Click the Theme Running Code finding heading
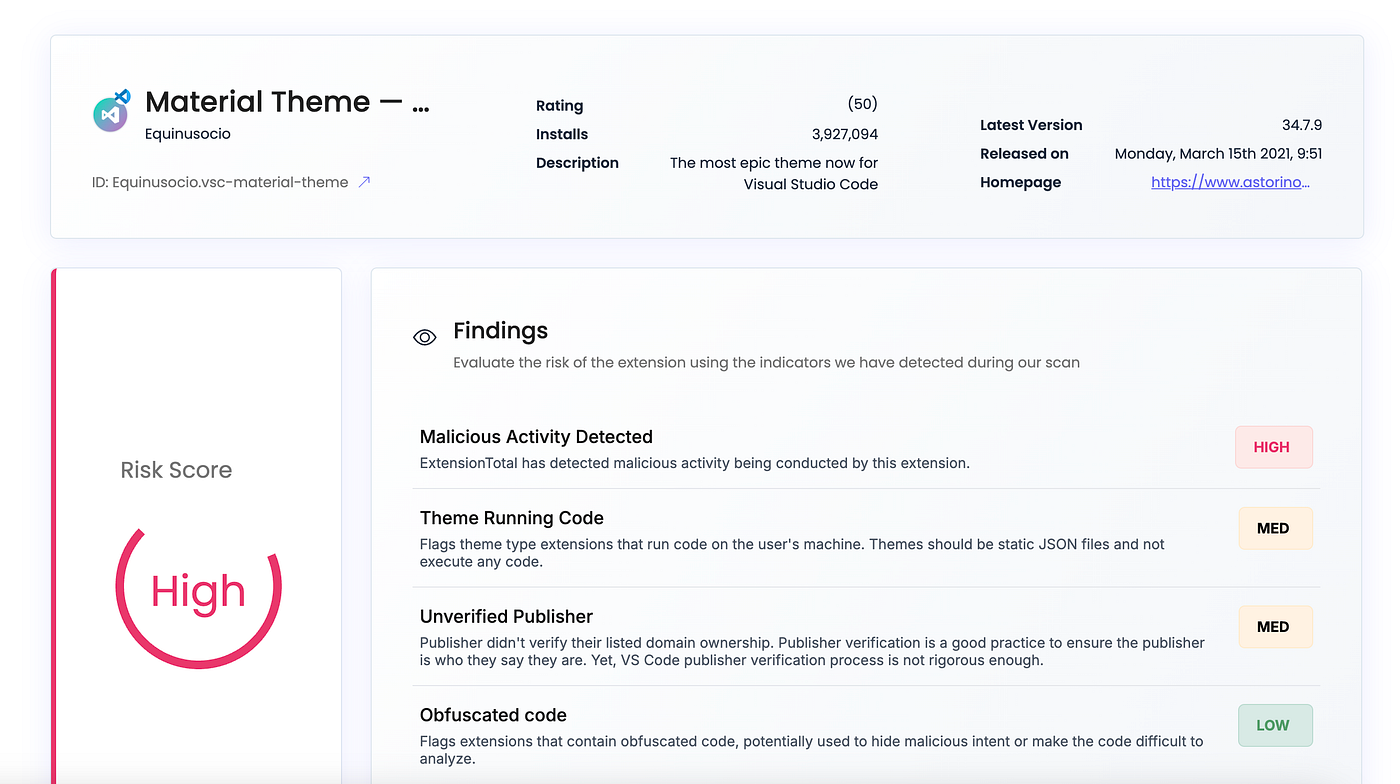The width and height of the screenshot is (1400, 784). [512, 518]
